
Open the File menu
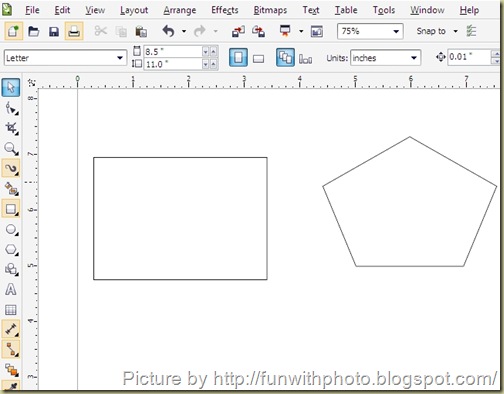coord(32,10)
